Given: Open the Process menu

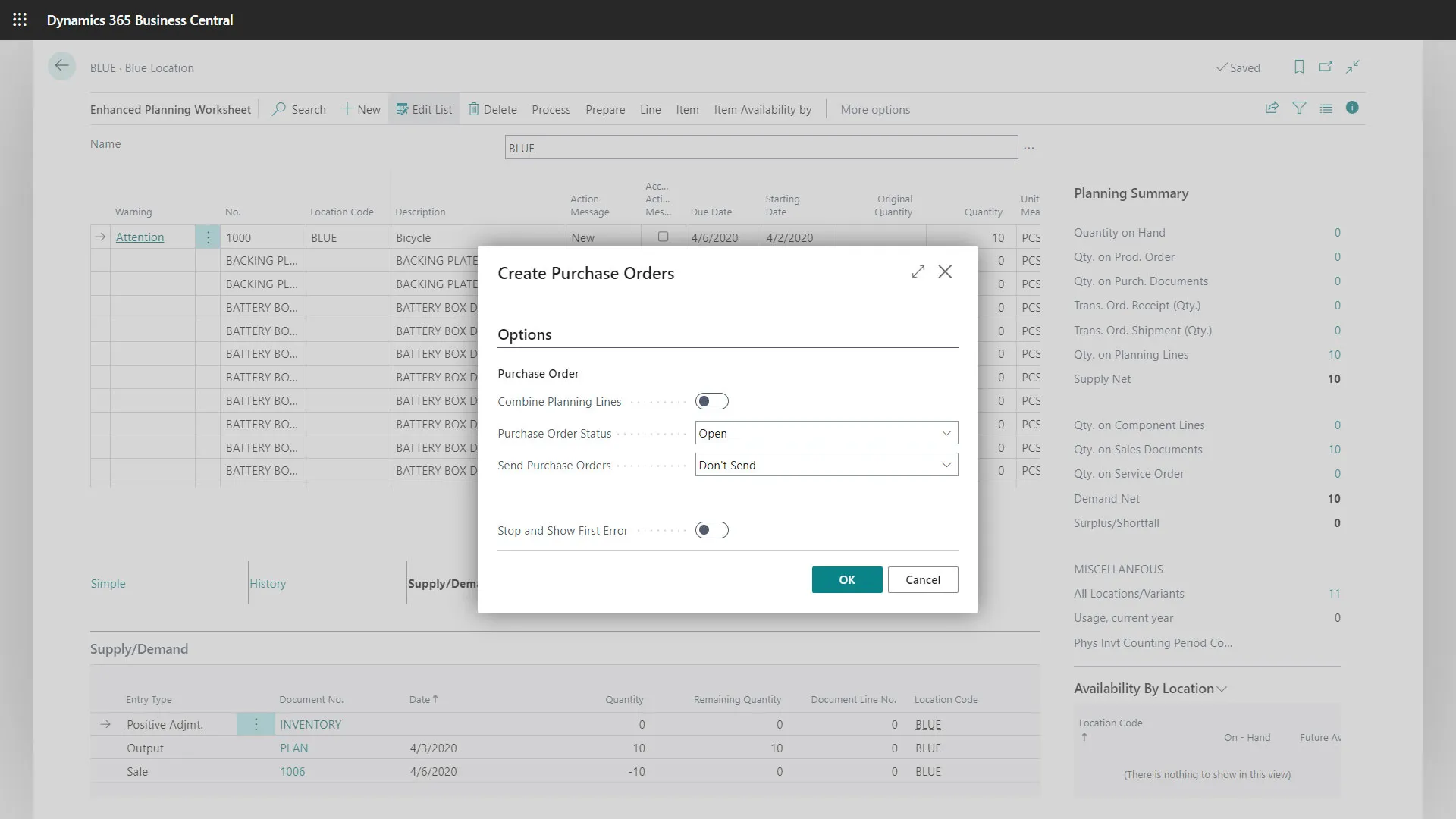Looking at the screenshot, I should (x=551, y=109).
